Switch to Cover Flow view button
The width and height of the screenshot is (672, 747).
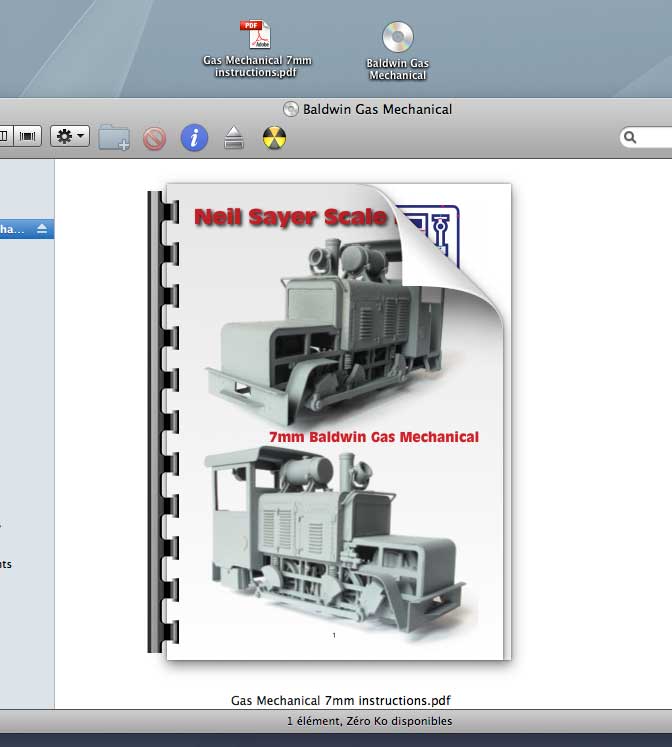[x=28, y=136]
